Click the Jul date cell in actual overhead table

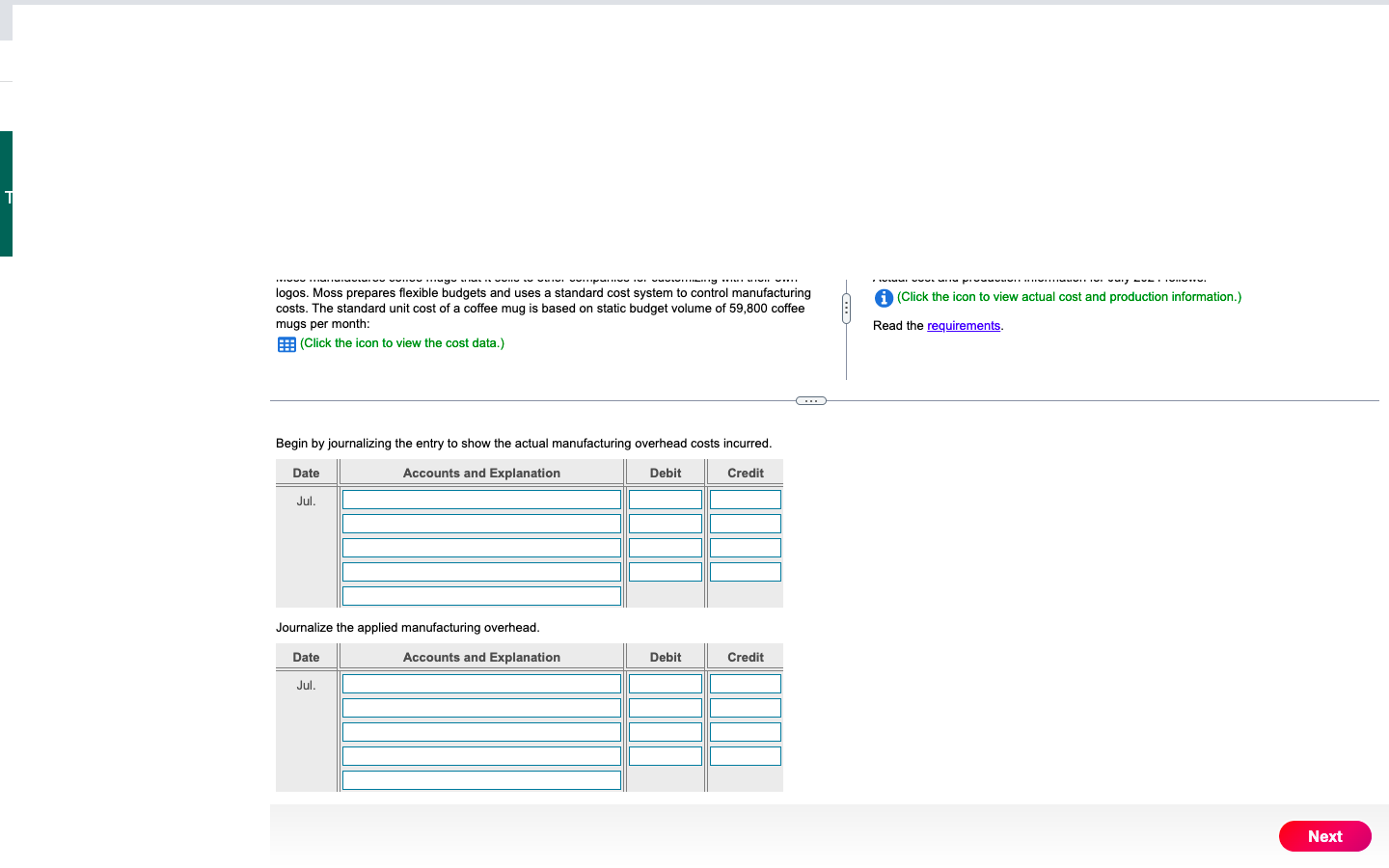[x=306, y=501]
